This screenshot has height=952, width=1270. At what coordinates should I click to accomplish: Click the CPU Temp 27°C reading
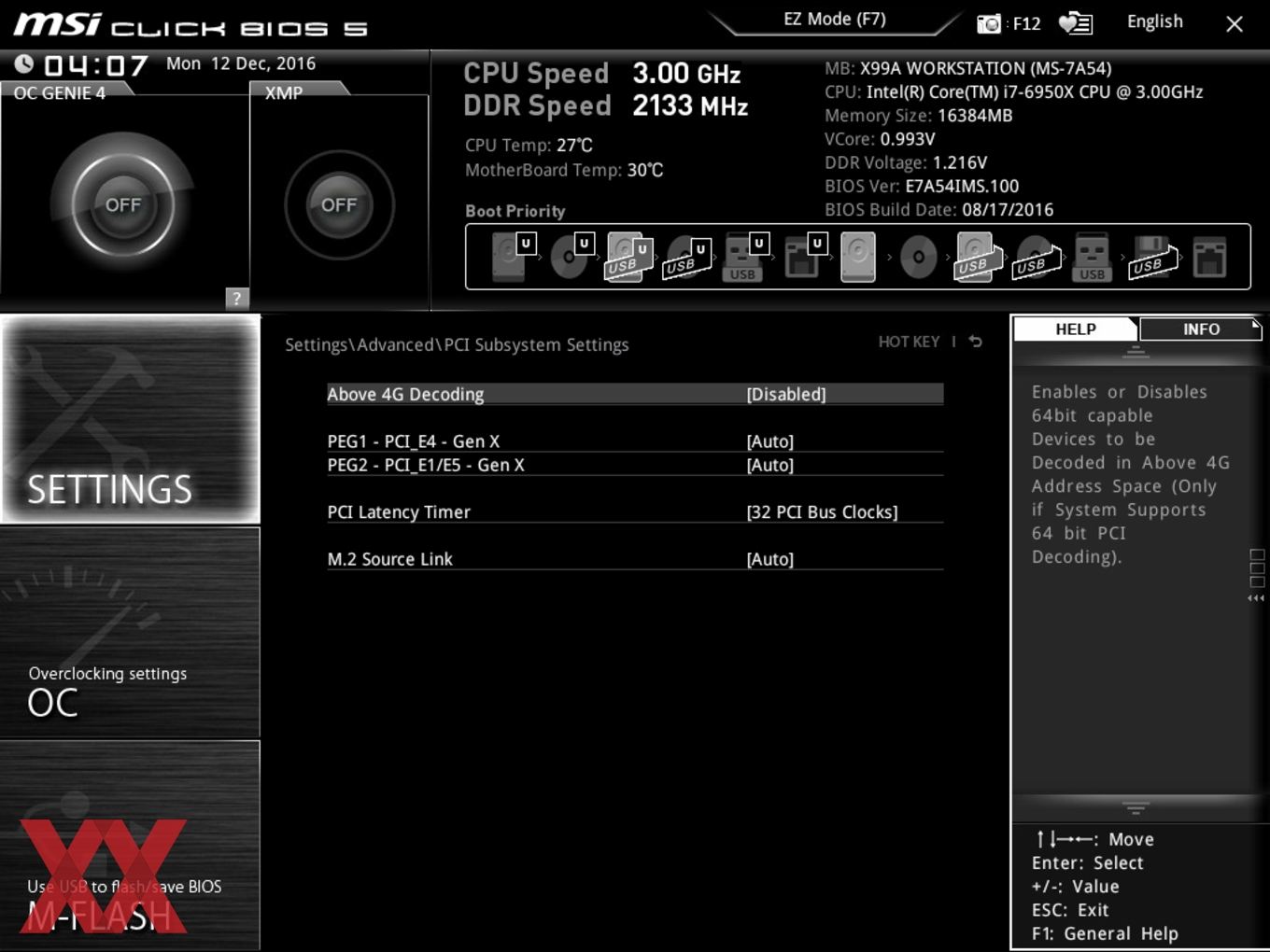[x=529, y=145]
